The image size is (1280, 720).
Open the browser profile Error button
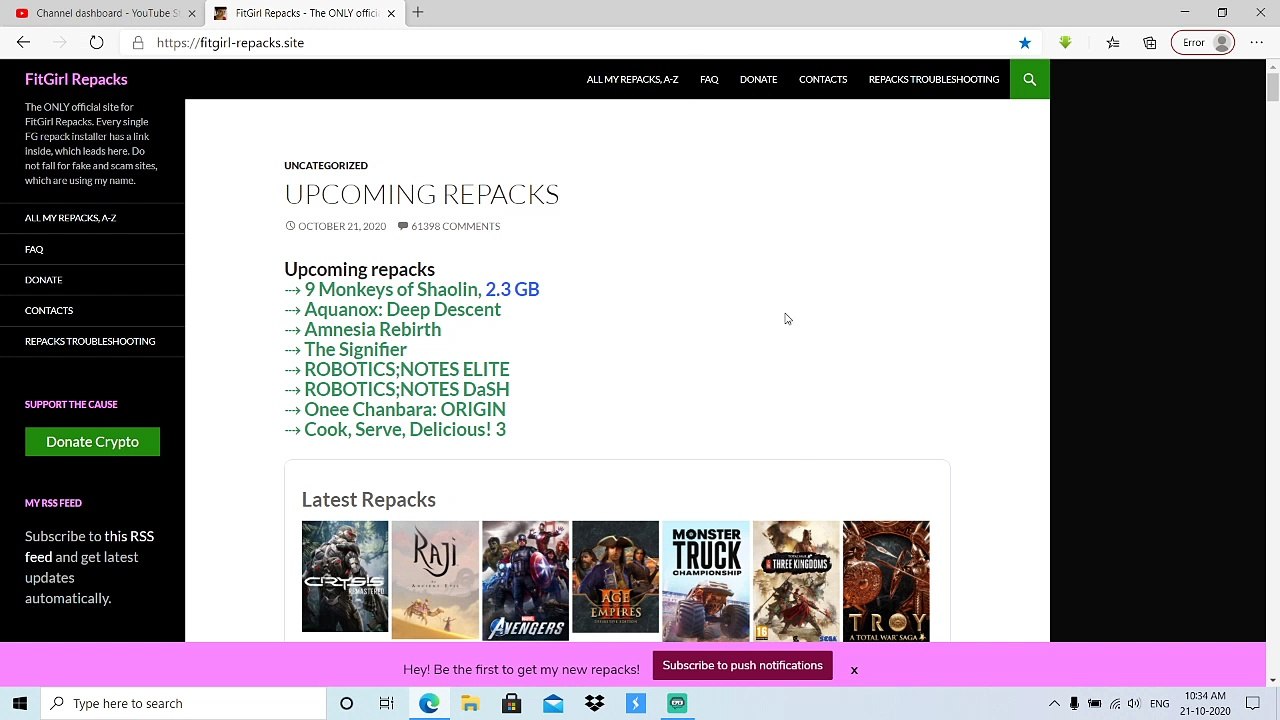[x=1203, y=43]
